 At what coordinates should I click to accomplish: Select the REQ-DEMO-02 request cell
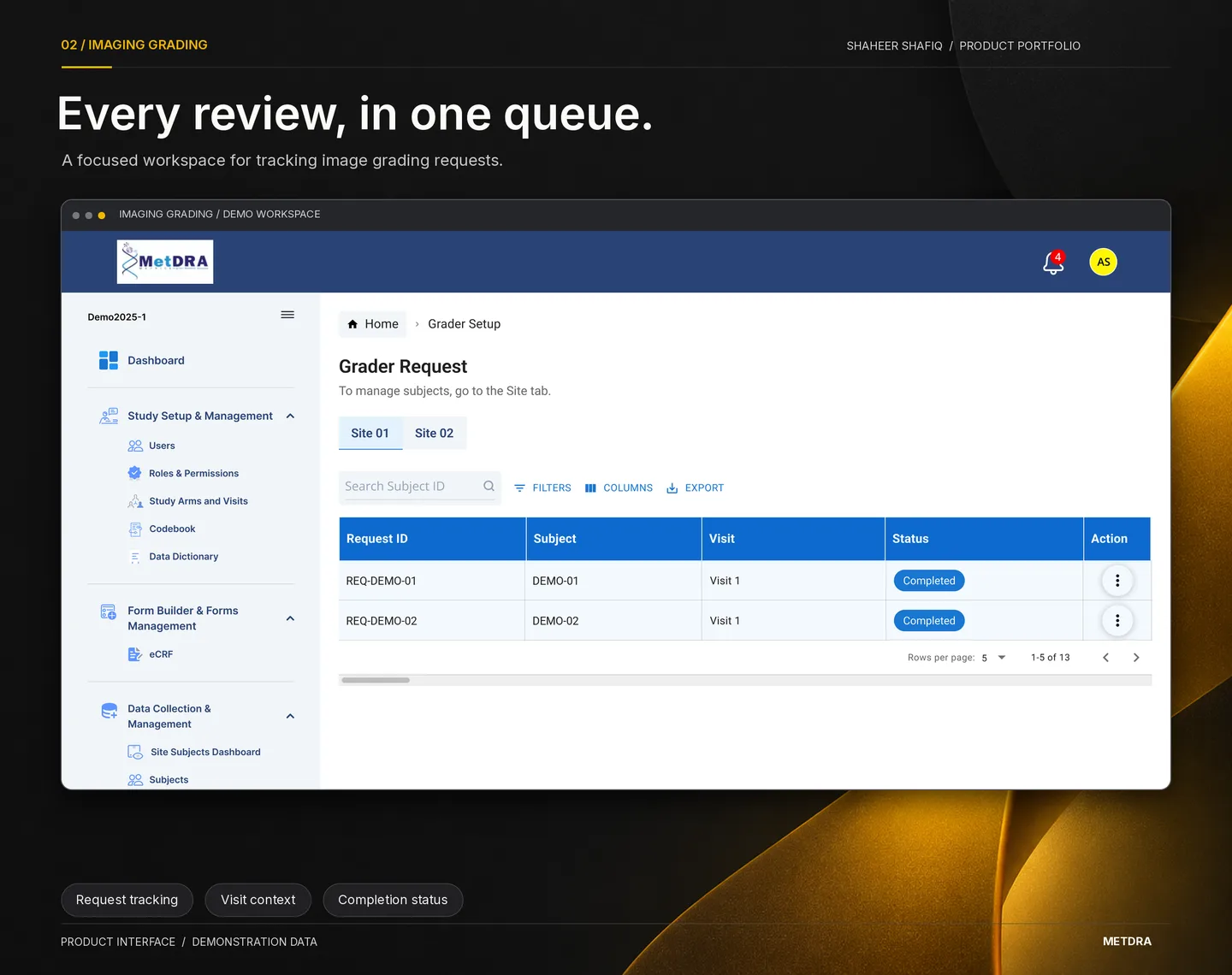click(432, 621)
